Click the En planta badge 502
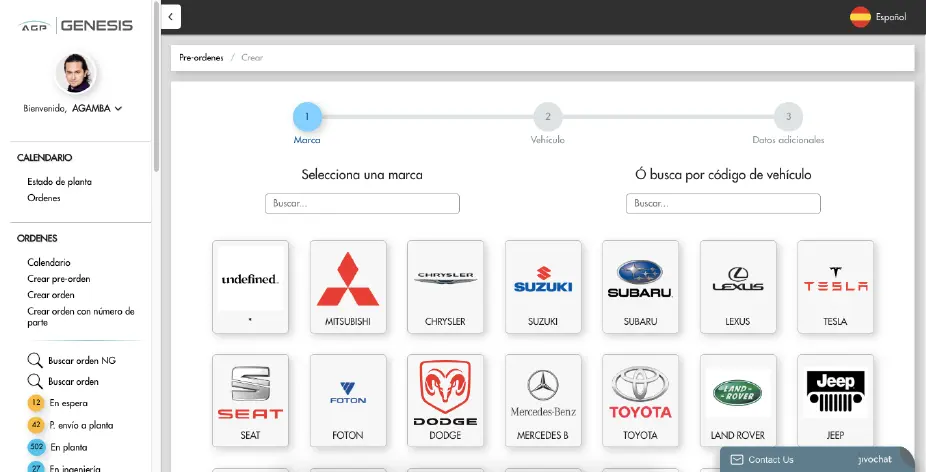The image size is (926, 472). click(x=36, y=447)
